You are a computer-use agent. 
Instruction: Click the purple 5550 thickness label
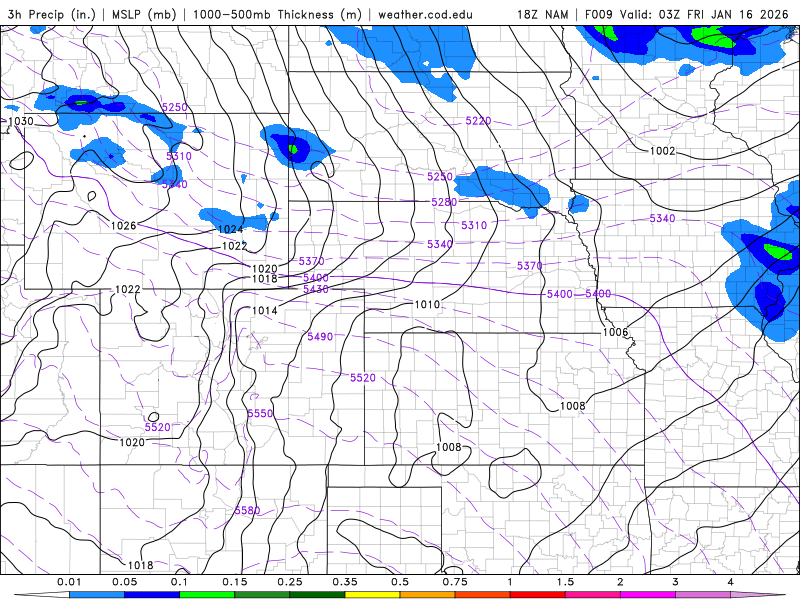[260, 413]
